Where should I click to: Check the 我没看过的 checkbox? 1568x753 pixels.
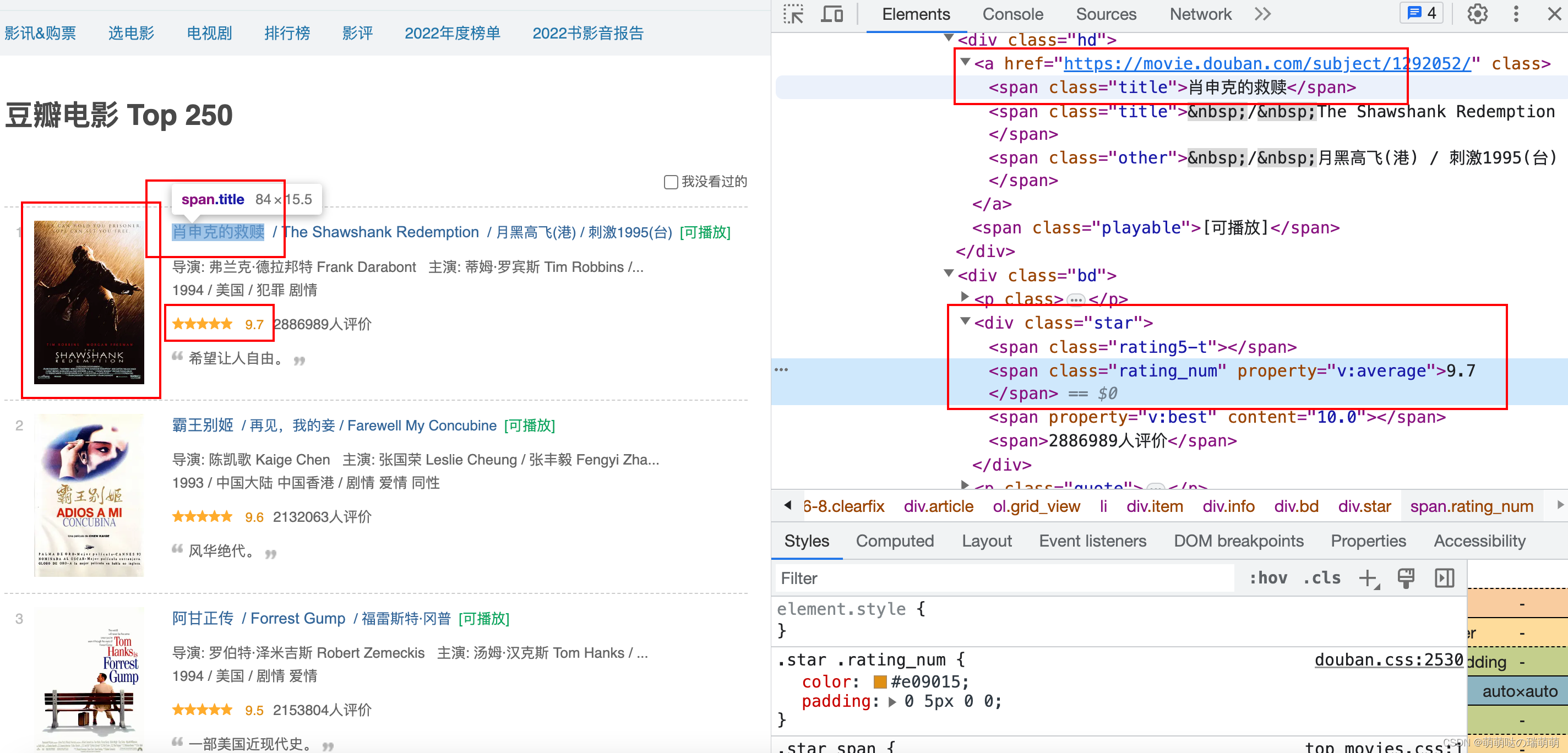(670, 182)
